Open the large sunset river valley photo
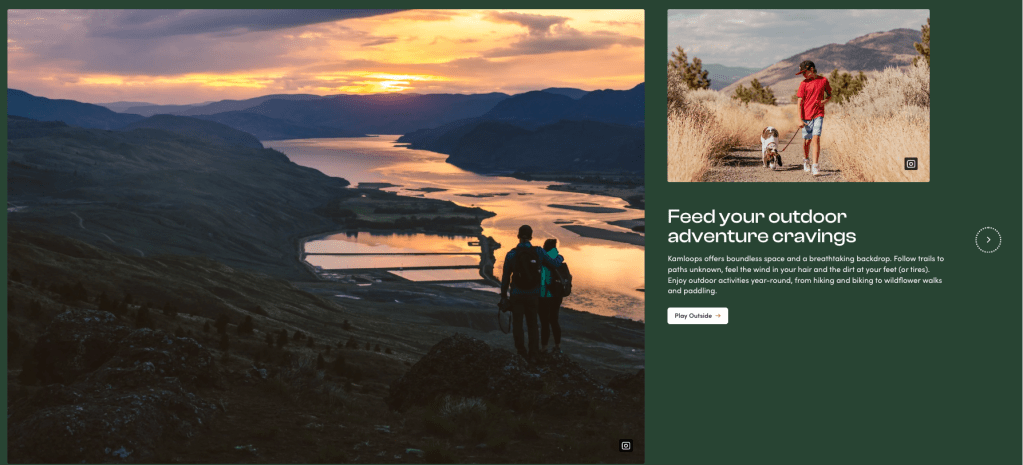1023x465 pixels. click(x=326, y=236)
